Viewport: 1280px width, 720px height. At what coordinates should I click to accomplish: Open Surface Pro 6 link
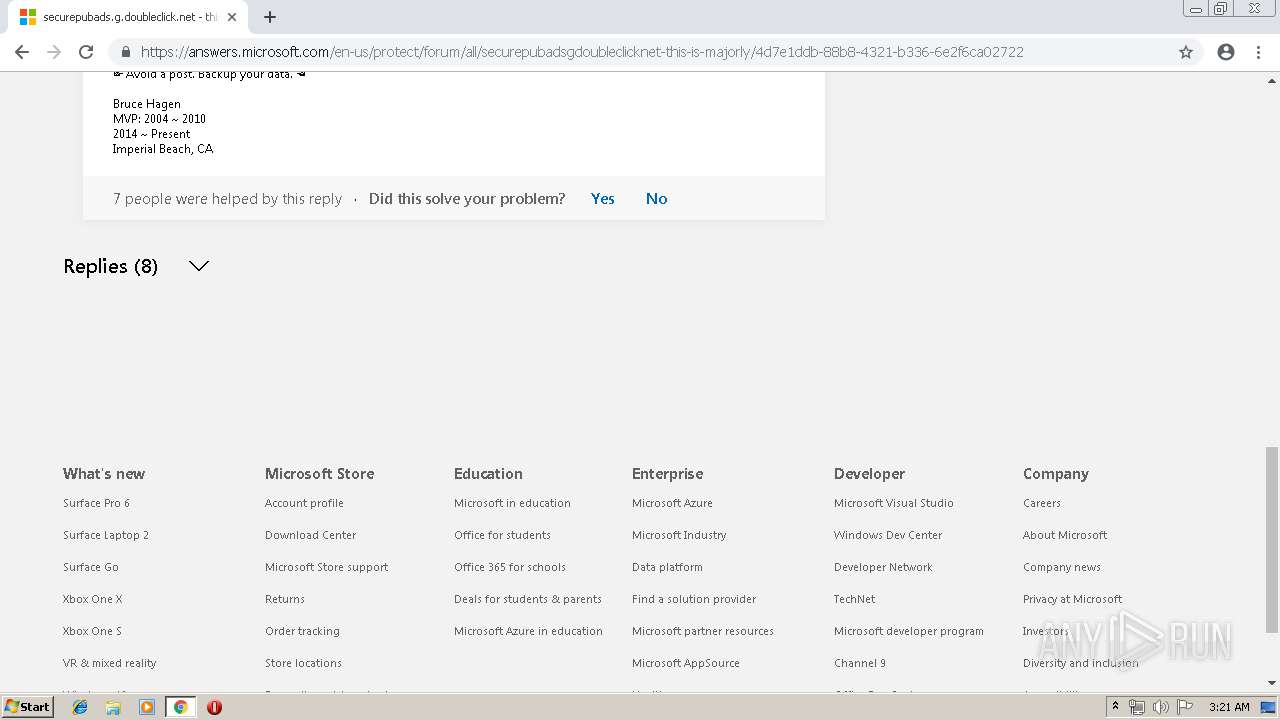(x=96, y=503)
